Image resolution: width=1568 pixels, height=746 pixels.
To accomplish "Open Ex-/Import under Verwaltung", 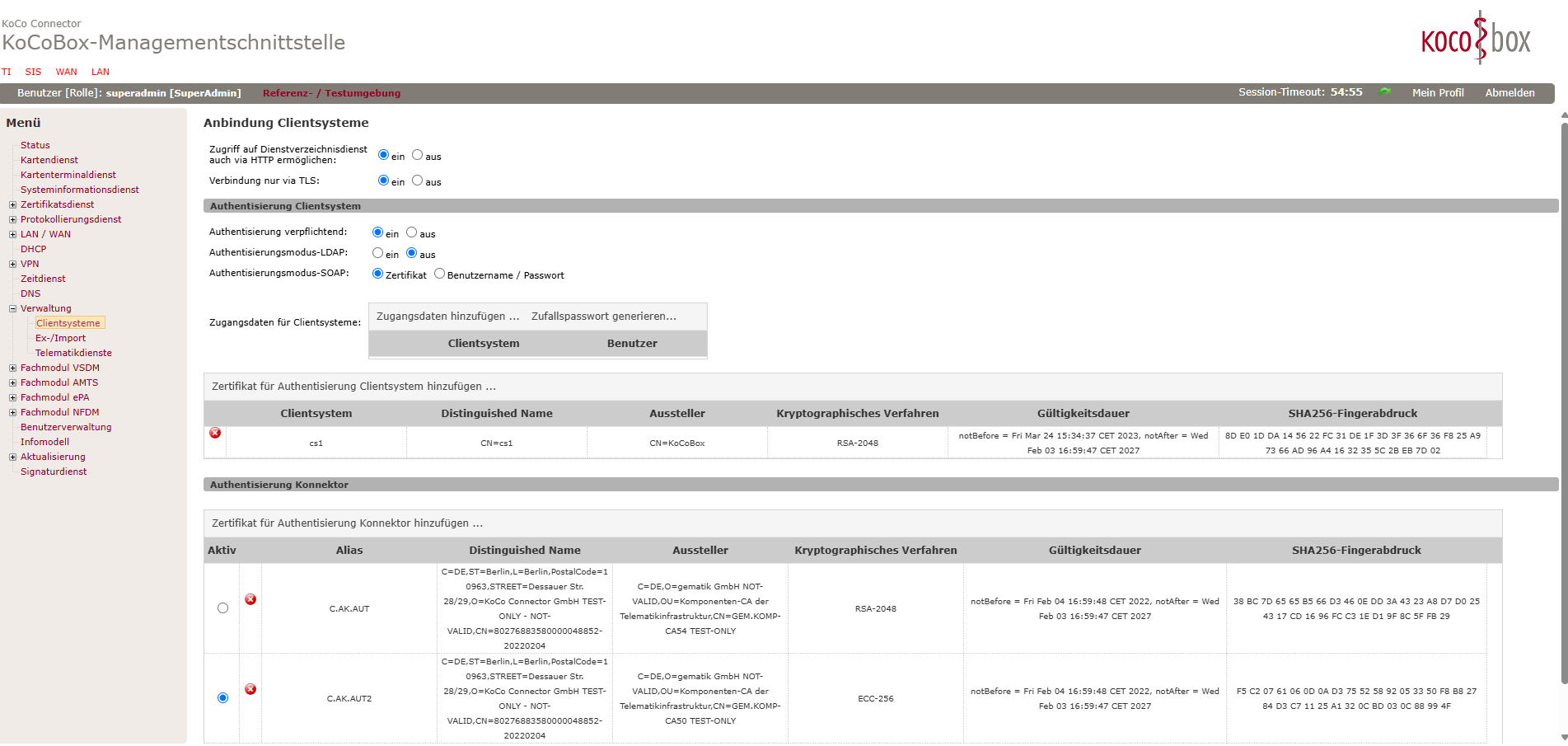I will point(60,338).
